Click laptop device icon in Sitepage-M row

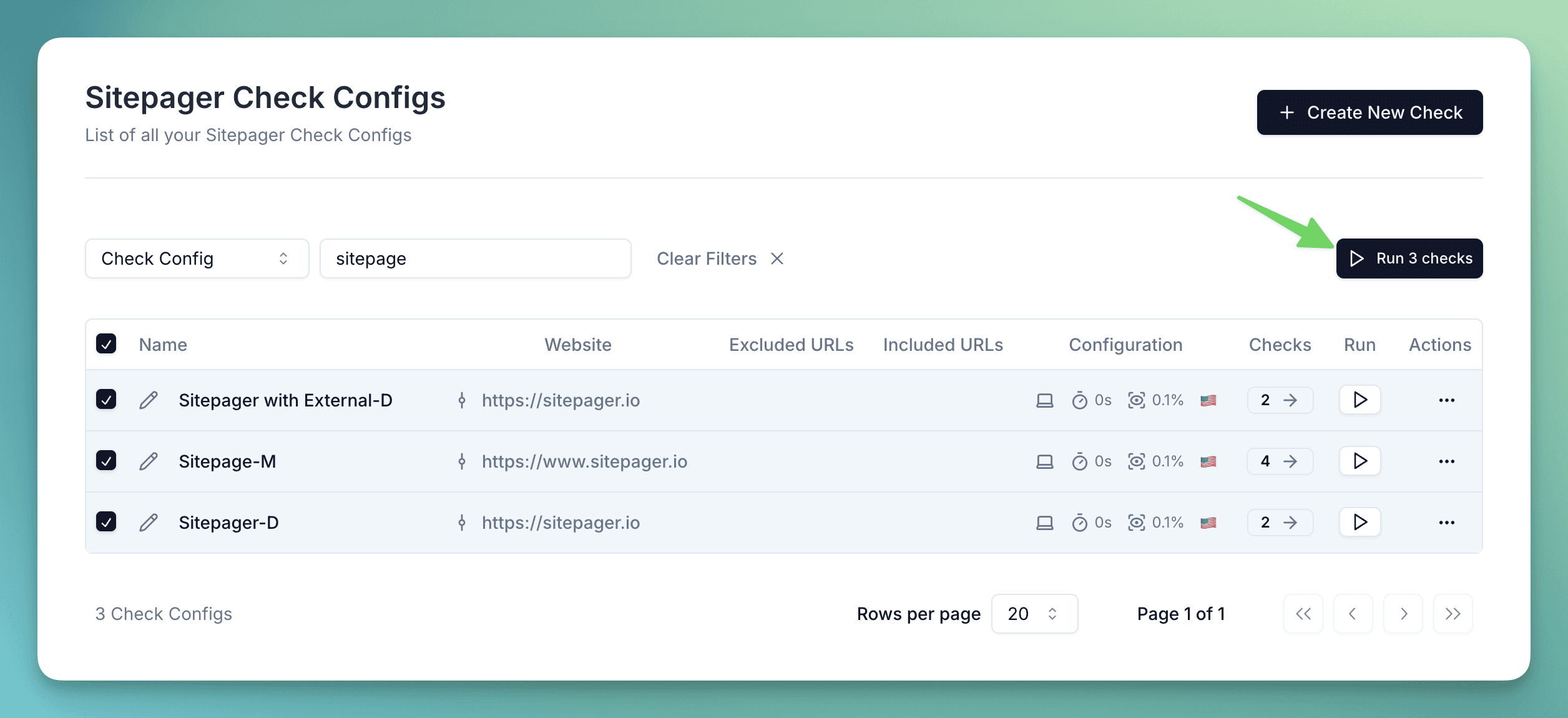(x=1045, y=461)
